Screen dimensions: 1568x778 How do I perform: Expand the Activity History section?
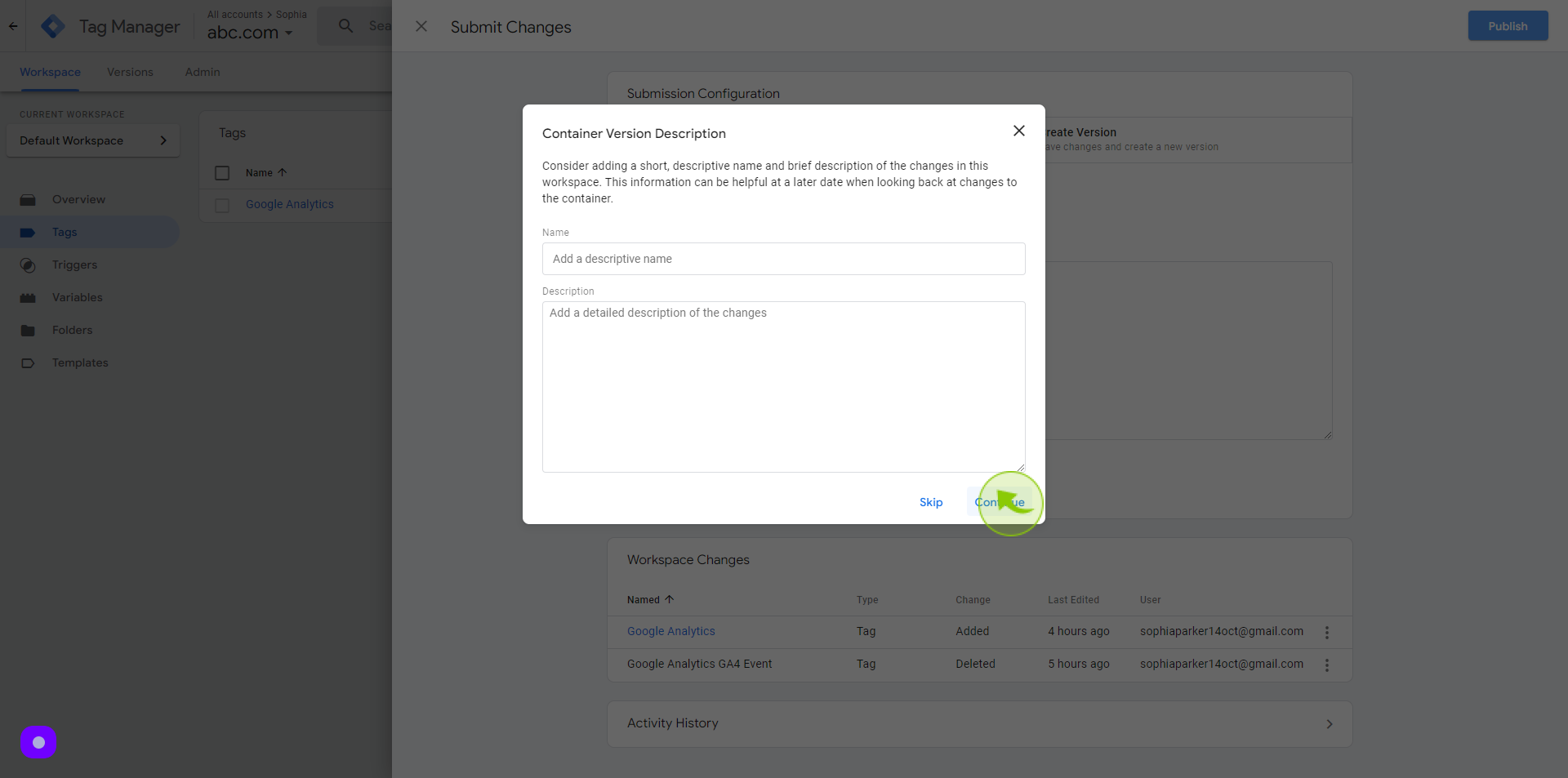(980, 724)
